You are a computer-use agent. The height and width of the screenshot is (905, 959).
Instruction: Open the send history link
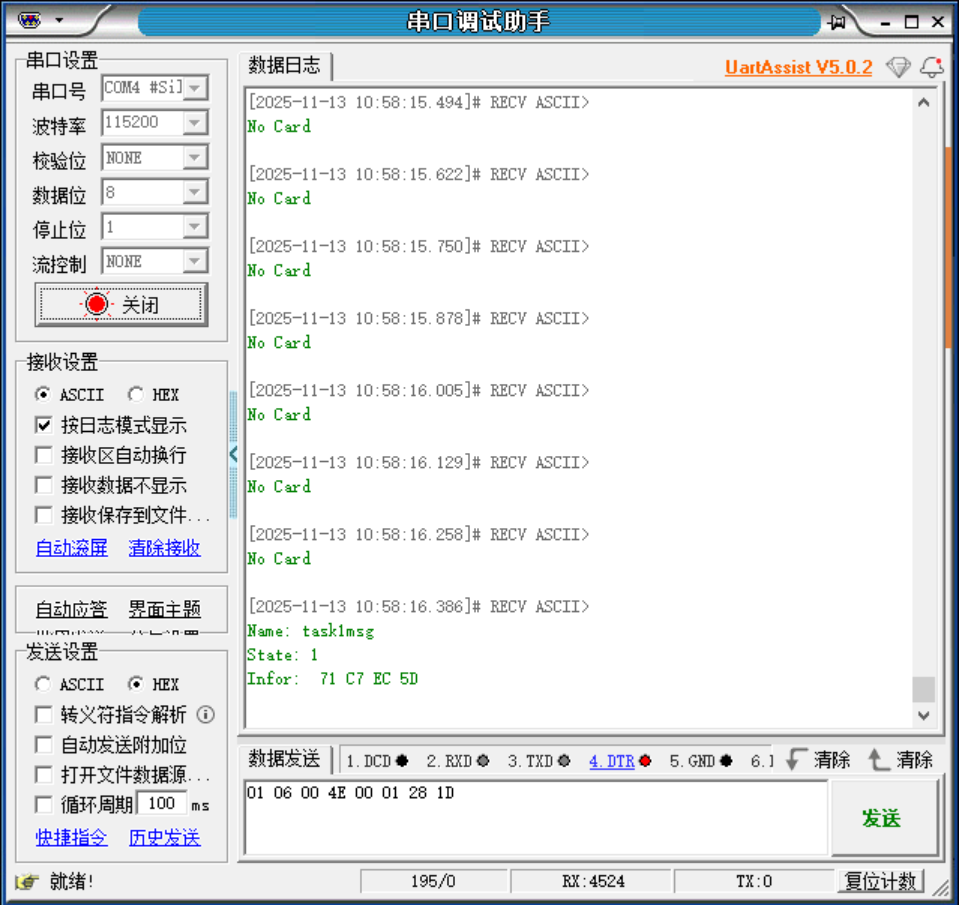(x=165, y=837)
